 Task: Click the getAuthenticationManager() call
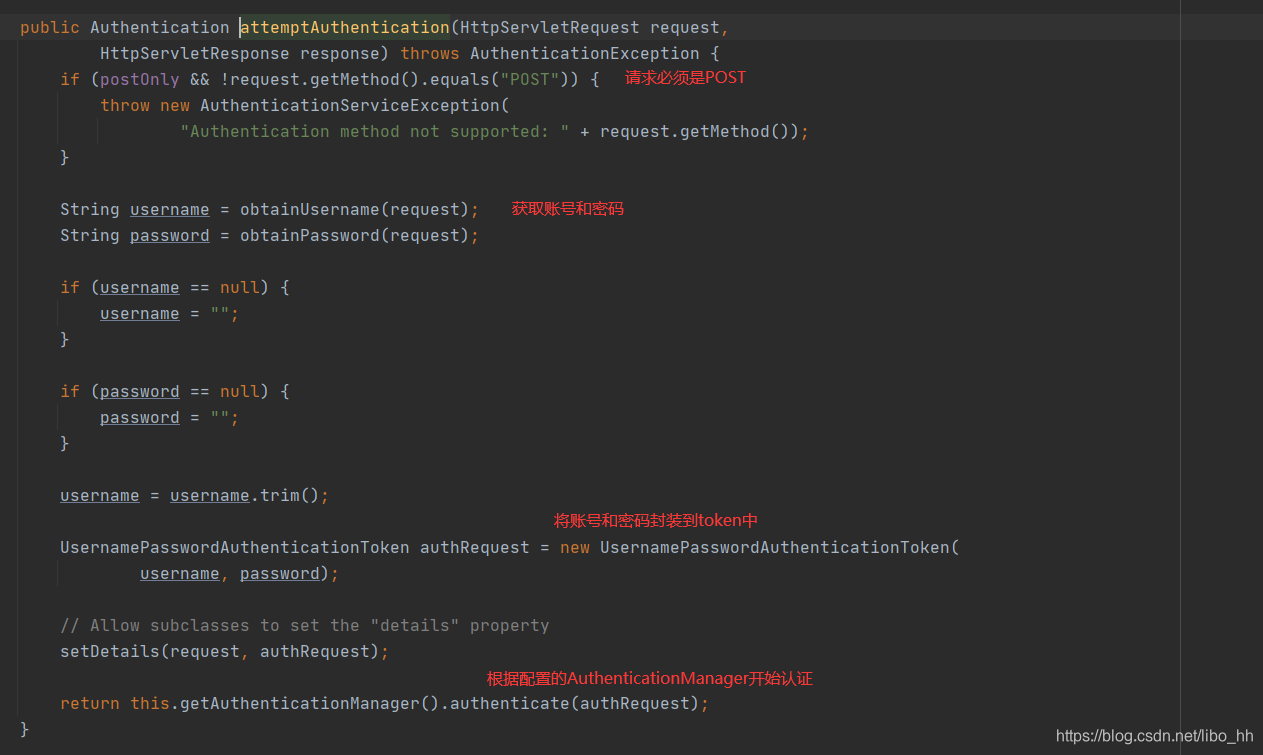pyautogui.click(x=310, y=703)
